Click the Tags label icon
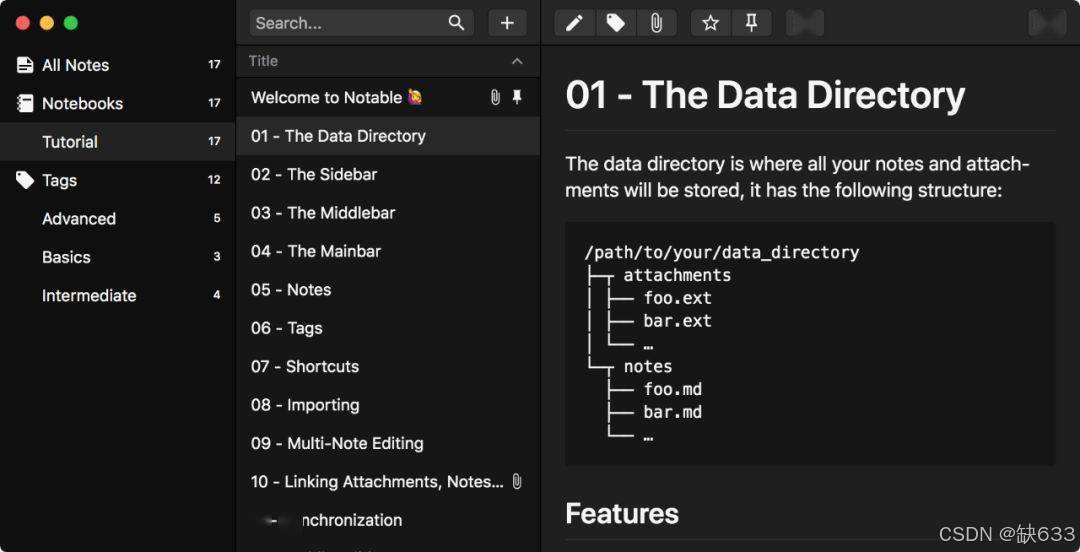The height and width of the screenshot is (552, 1080). [x=25, y=181]
